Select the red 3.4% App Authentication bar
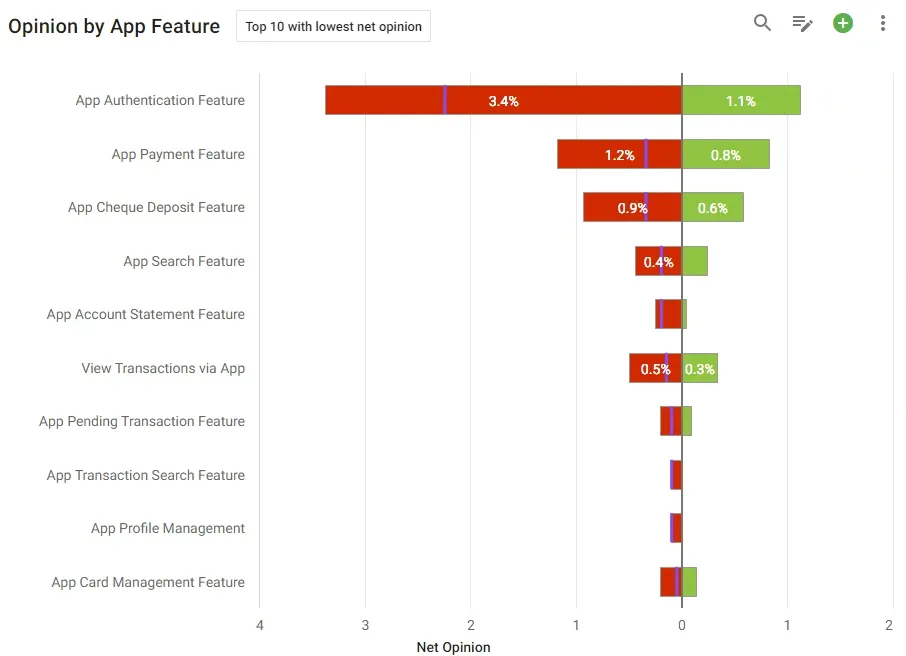 tap(503, 100)
